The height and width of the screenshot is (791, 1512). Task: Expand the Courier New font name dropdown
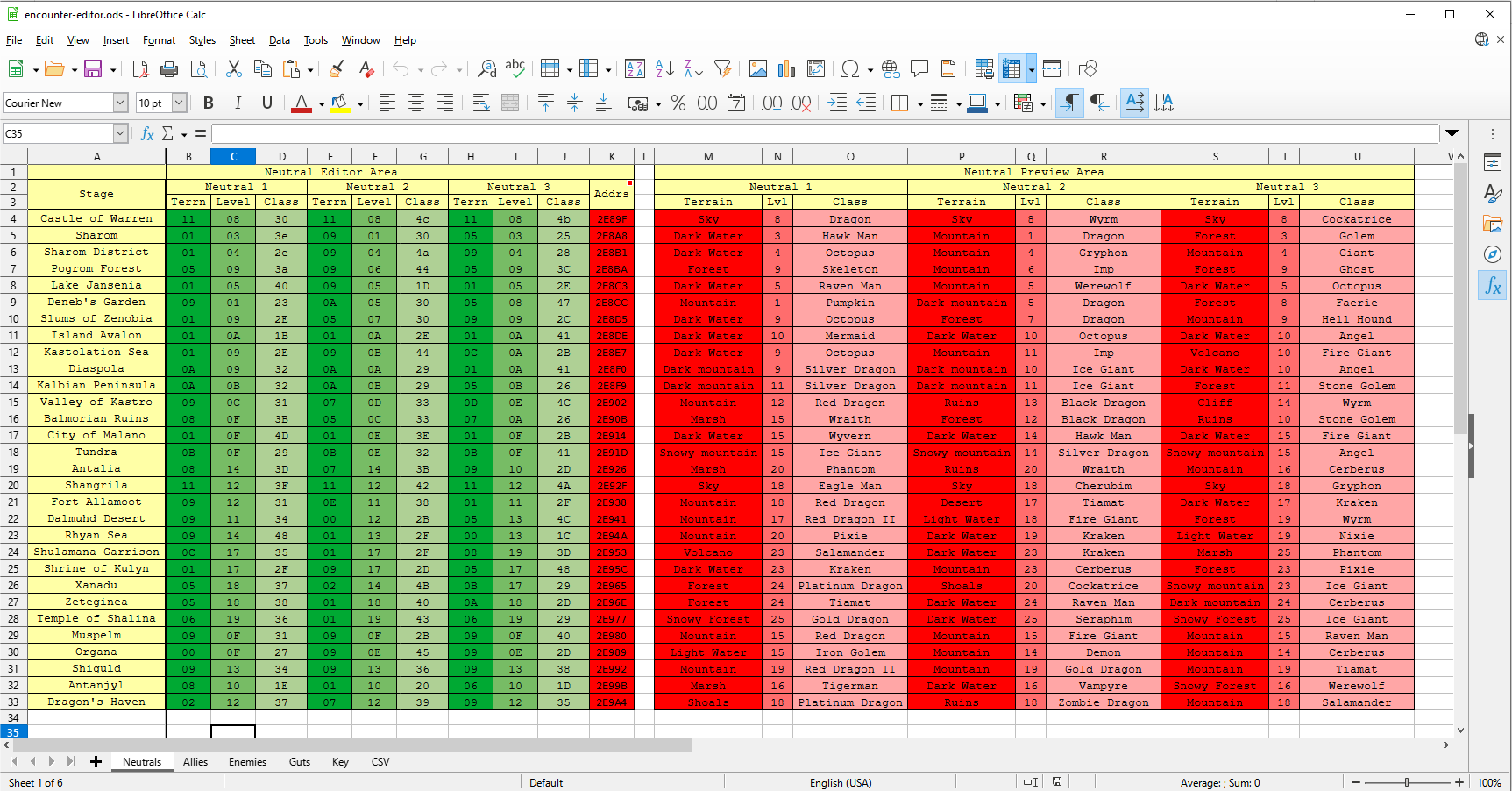120,103
